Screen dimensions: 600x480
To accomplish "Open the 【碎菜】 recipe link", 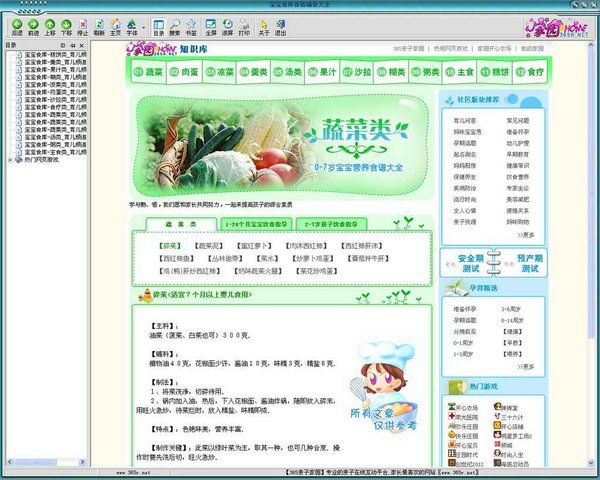I will click(x=170, y=246).
